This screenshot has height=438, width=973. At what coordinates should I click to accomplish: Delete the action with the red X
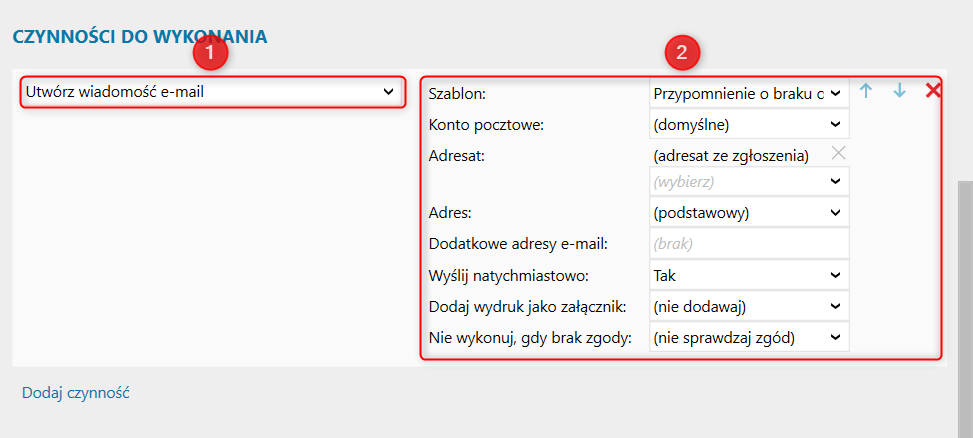933,91
